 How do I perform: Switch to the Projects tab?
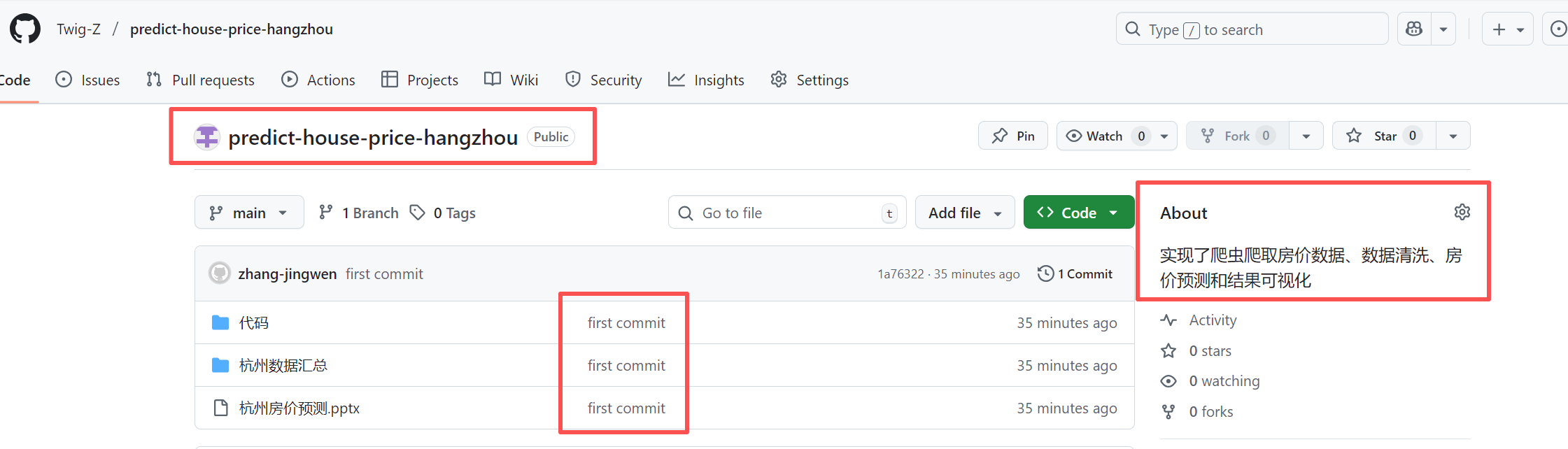point(420,80)
